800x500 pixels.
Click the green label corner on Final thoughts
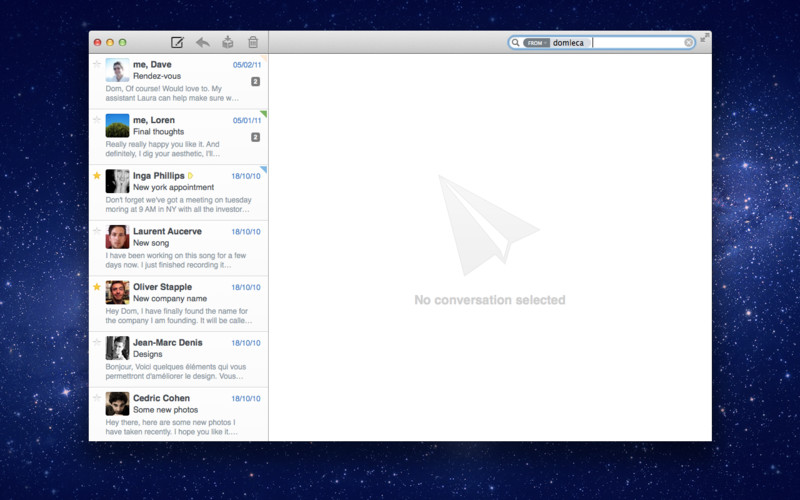[x=264, y=113]
